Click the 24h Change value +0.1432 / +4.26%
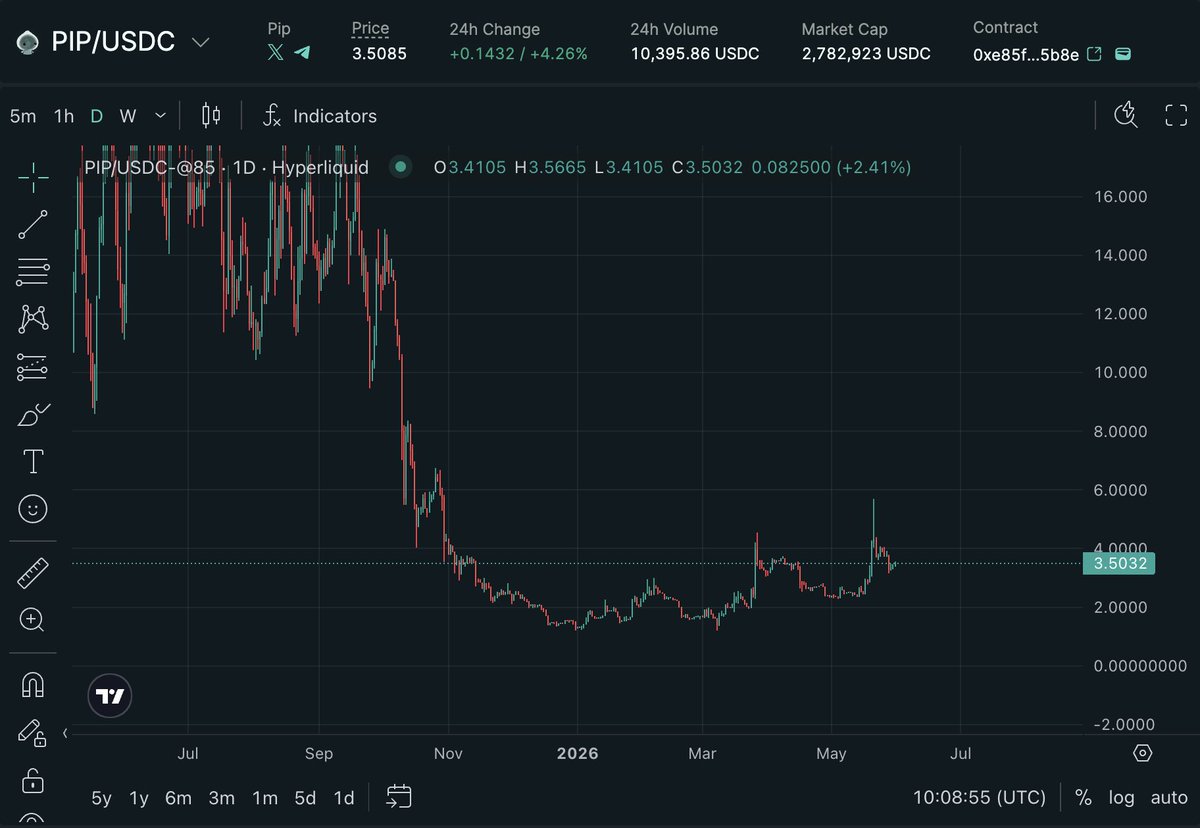 [518, 54]
